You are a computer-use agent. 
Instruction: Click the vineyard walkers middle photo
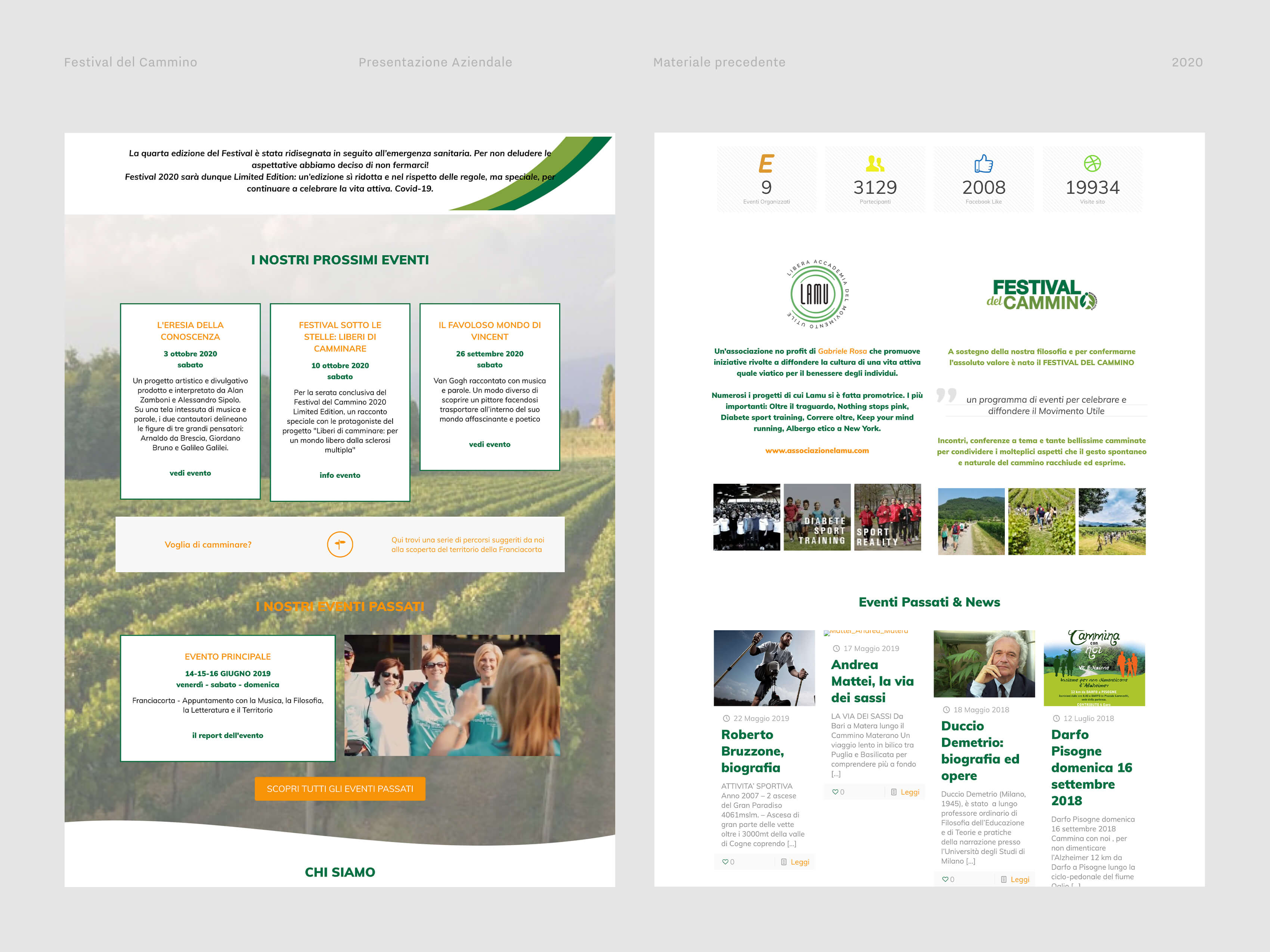point(1041,522)
